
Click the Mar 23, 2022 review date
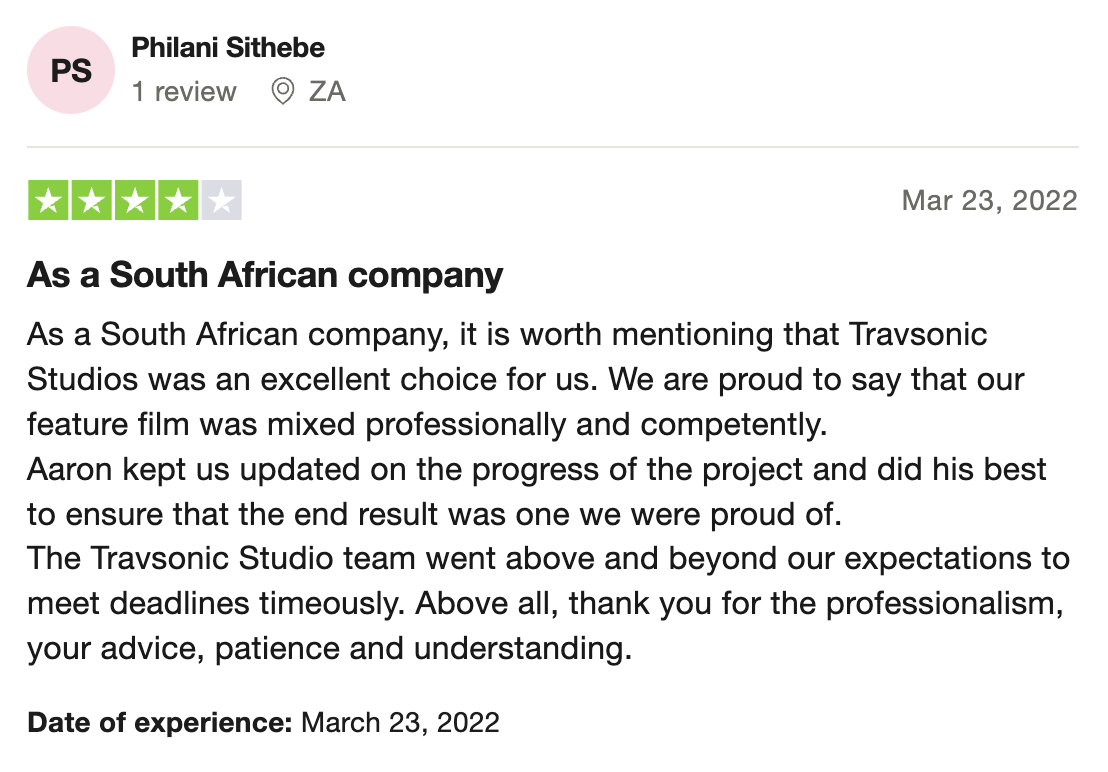coord(989,200)
